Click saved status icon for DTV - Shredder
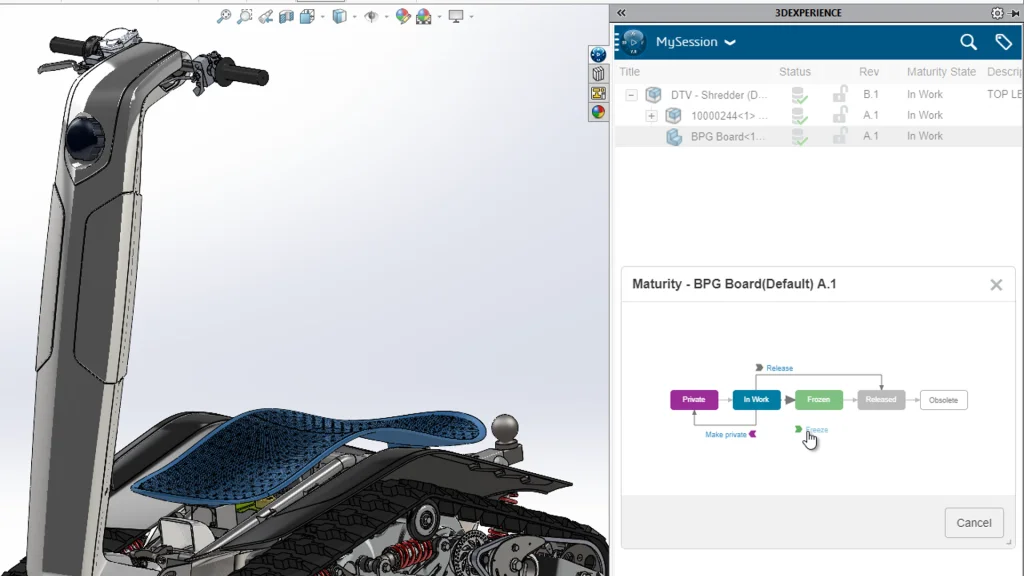The height and width of the screenshot is (576, 1024). click(x=799, y=95)
